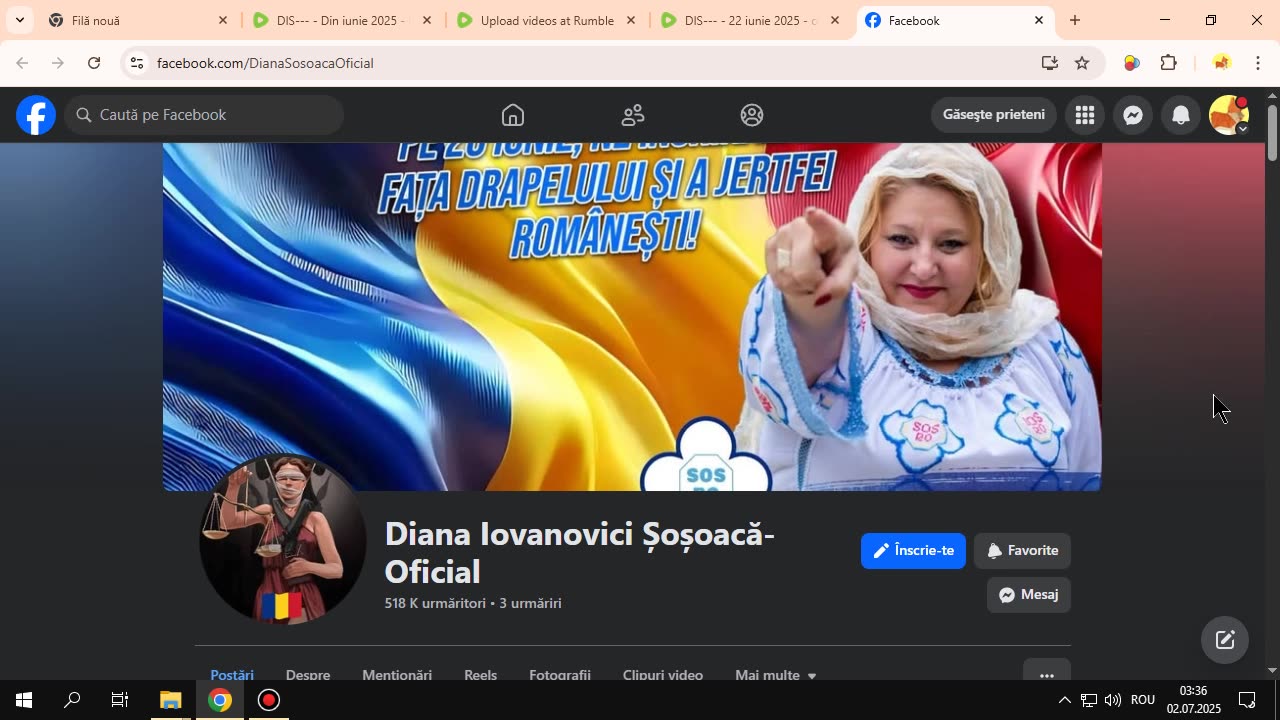Focus the Caută pe Facebook search field
The width and height of the screenshot is (1280, 720).
(x=204, y=115)
